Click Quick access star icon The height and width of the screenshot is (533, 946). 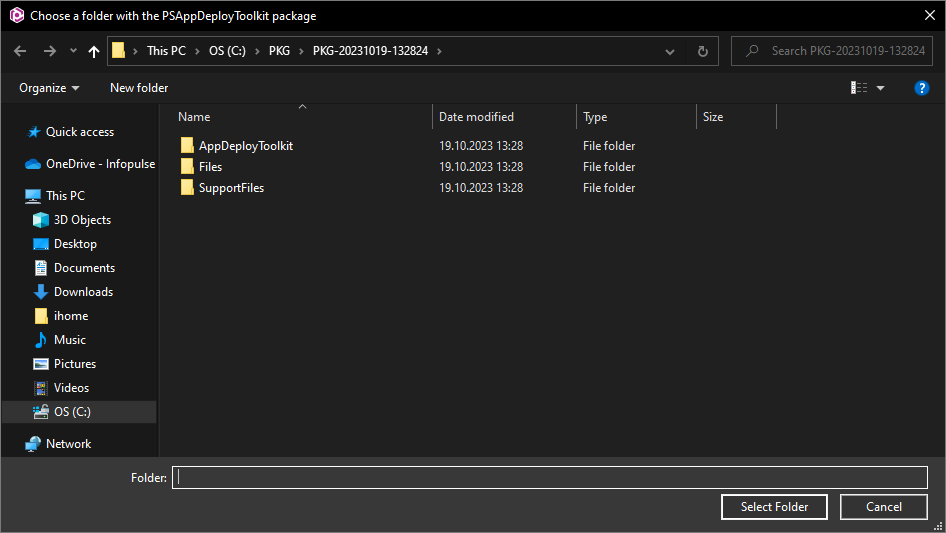(x=34, y=132)
